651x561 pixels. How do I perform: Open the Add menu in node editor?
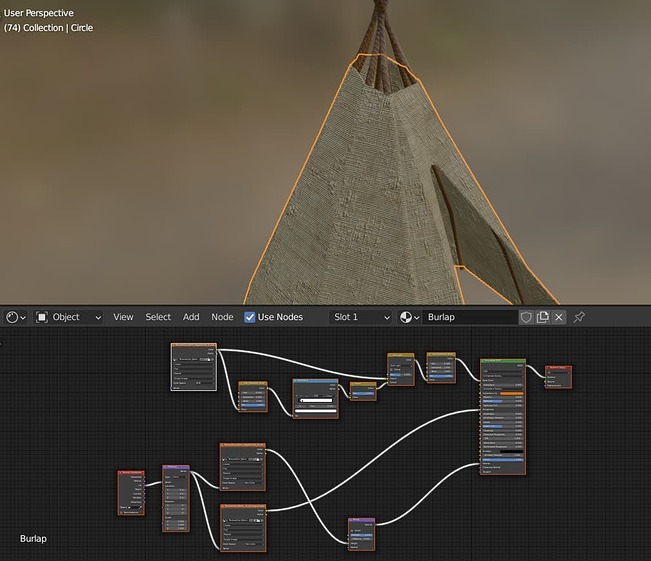coord(191,317)
